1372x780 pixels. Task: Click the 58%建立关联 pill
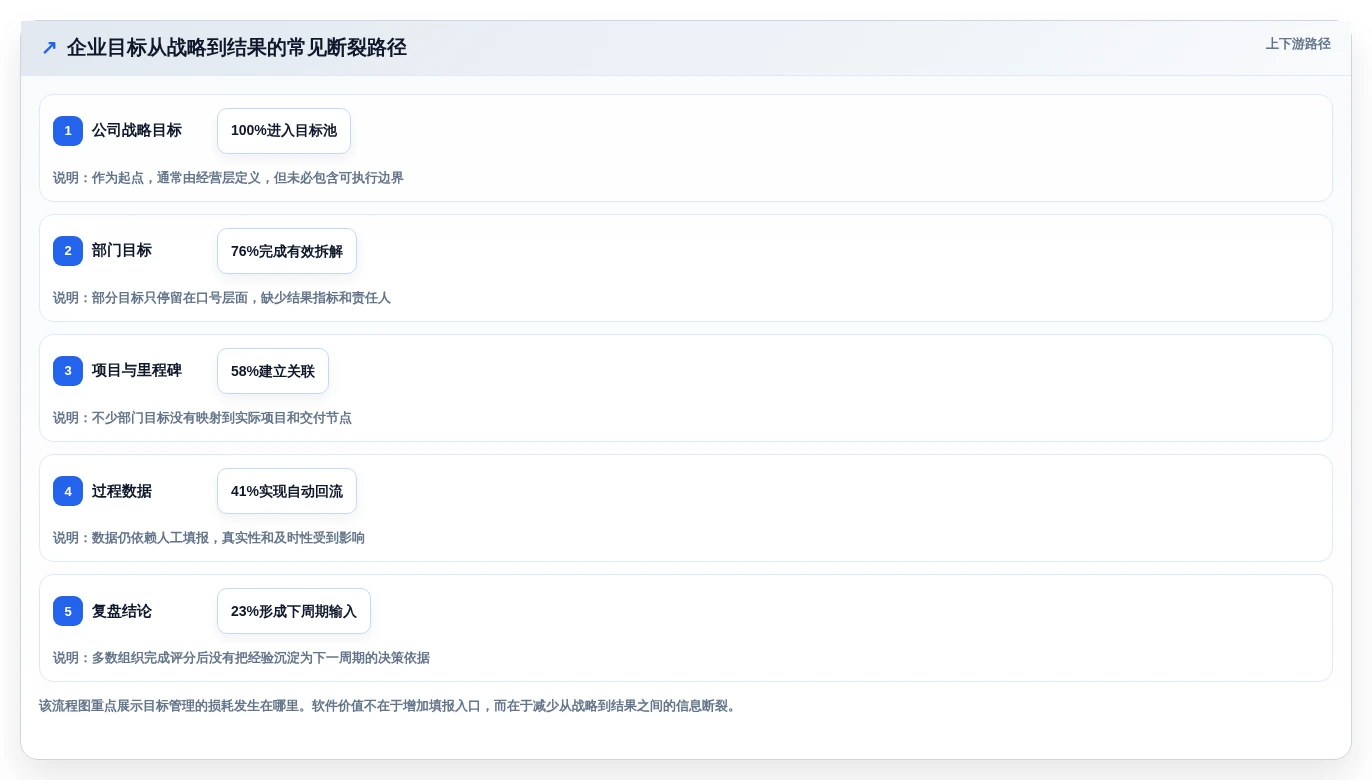[x=273, y=371]
